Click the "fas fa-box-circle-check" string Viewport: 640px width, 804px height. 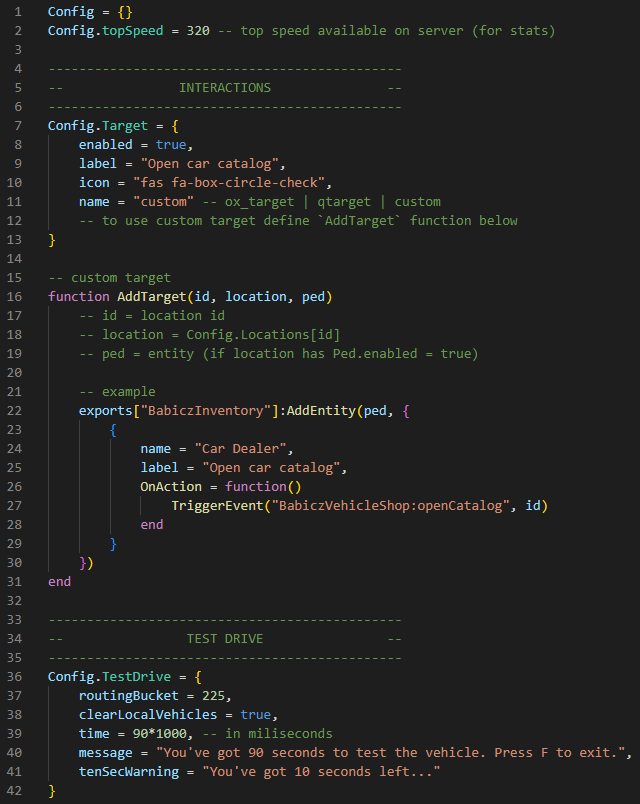229,183
